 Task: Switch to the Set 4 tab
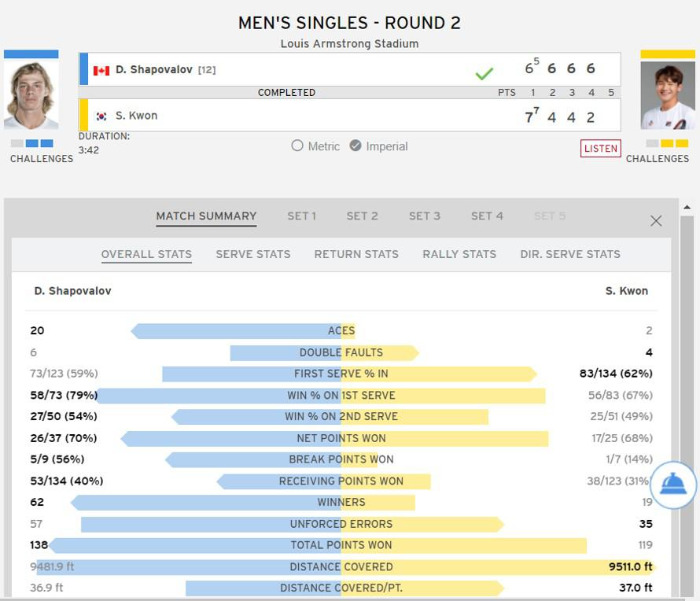click(x=487, y=216)
